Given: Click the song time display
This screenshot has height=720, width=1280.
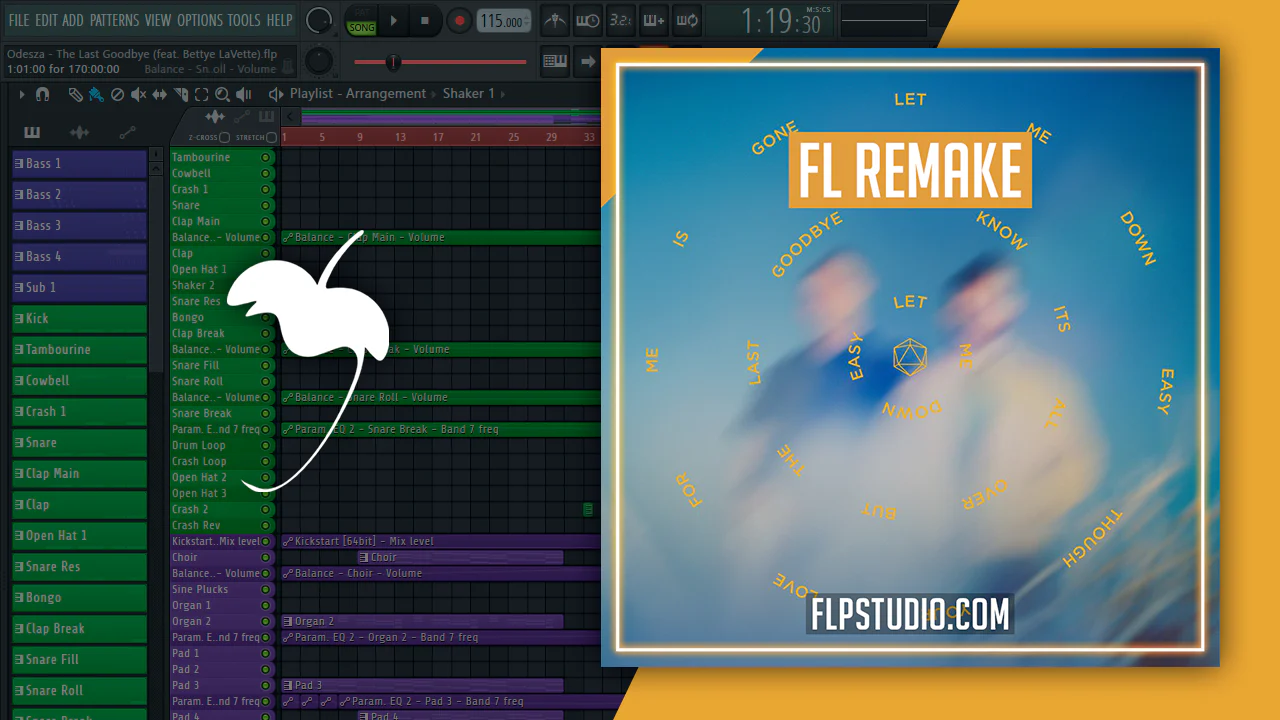Looking at the screenshot, I should pos(781,21).
